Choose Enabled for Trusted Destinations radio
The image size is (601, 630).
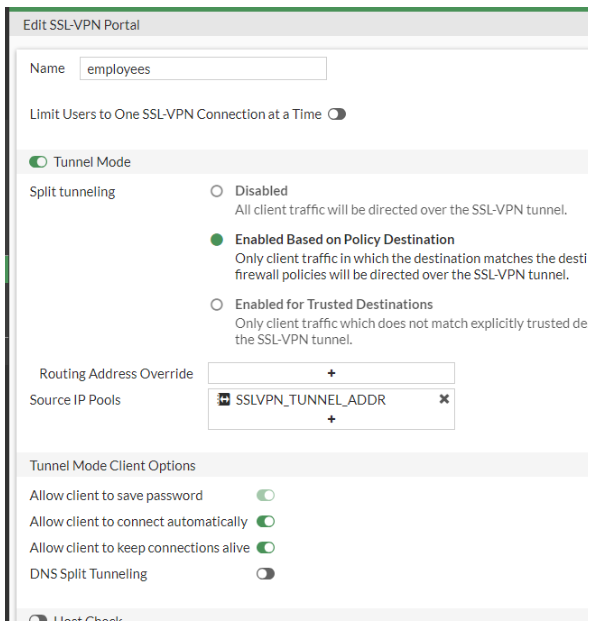pyautogui.click(x=216, y=304)
